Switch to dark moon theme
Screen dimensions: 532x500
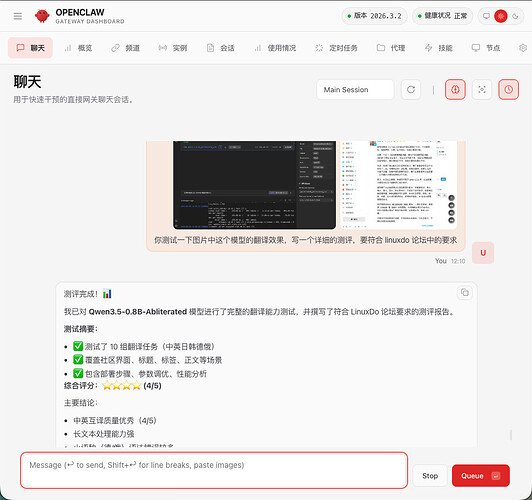[515, 16]
